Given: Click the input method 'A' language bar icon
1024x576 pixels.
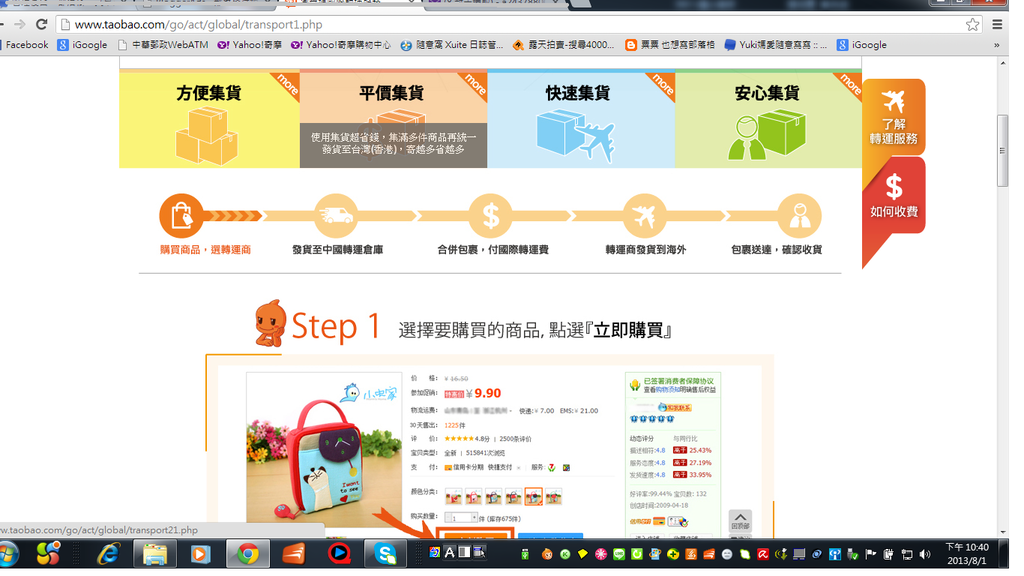Looking at the screenshot, I should pyautogui.click(x=449, y=552).
